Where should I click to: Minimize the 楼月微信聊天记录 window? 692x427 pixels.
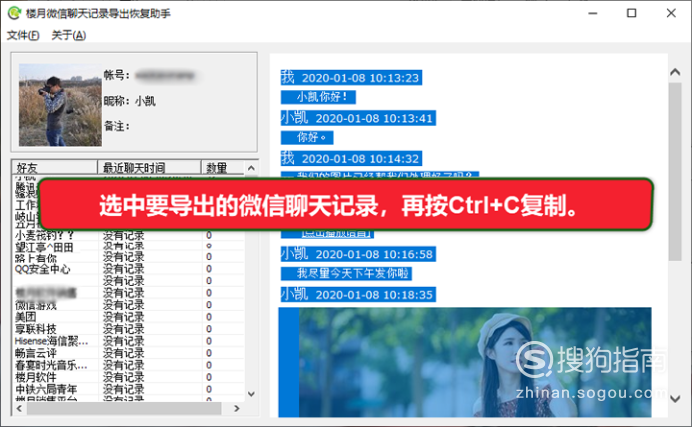pos(593,13)
